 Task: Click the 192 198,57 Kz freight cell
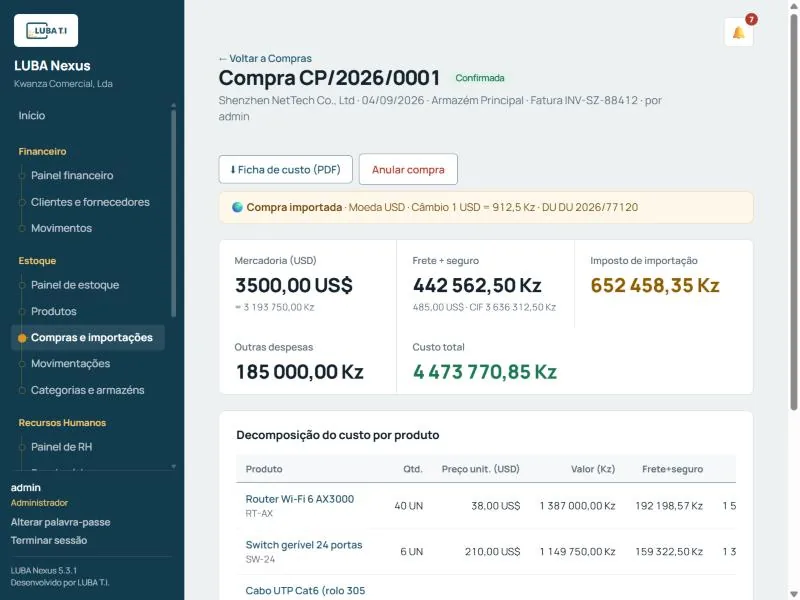[669, 506]
